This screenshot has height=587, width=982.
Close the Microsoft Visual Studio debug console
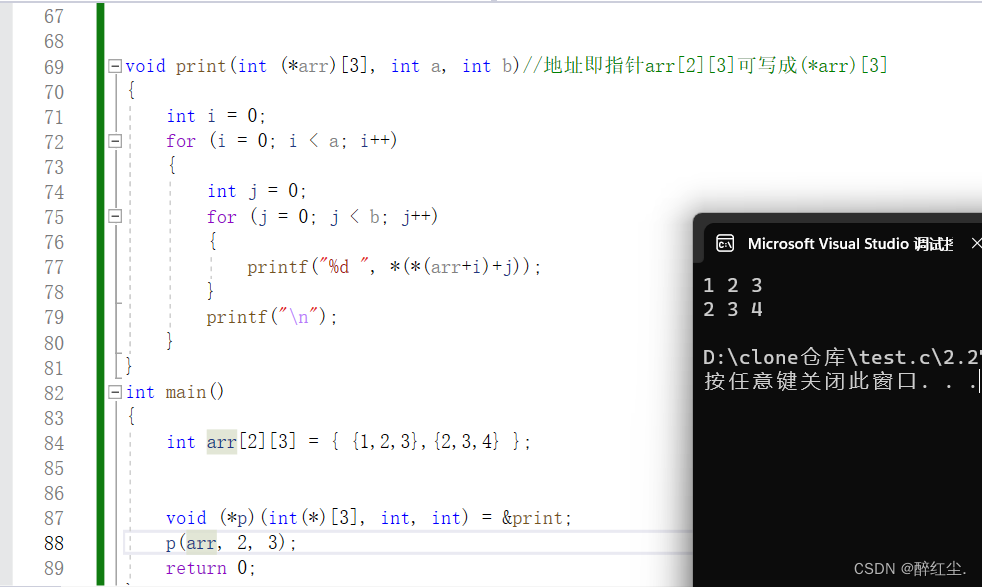976,243
